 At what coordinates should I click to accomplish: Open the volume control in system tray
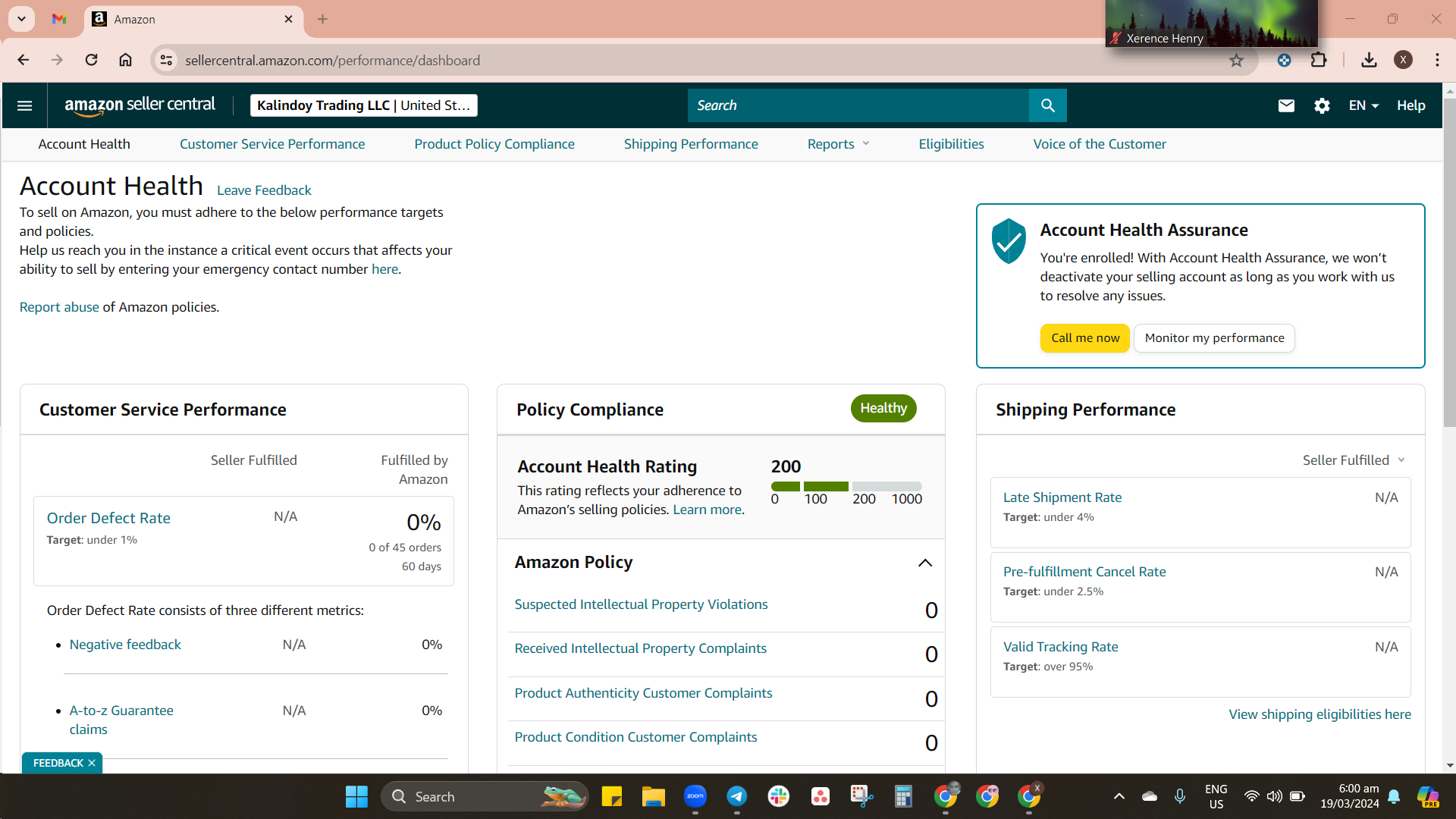tap(1274, 796)
